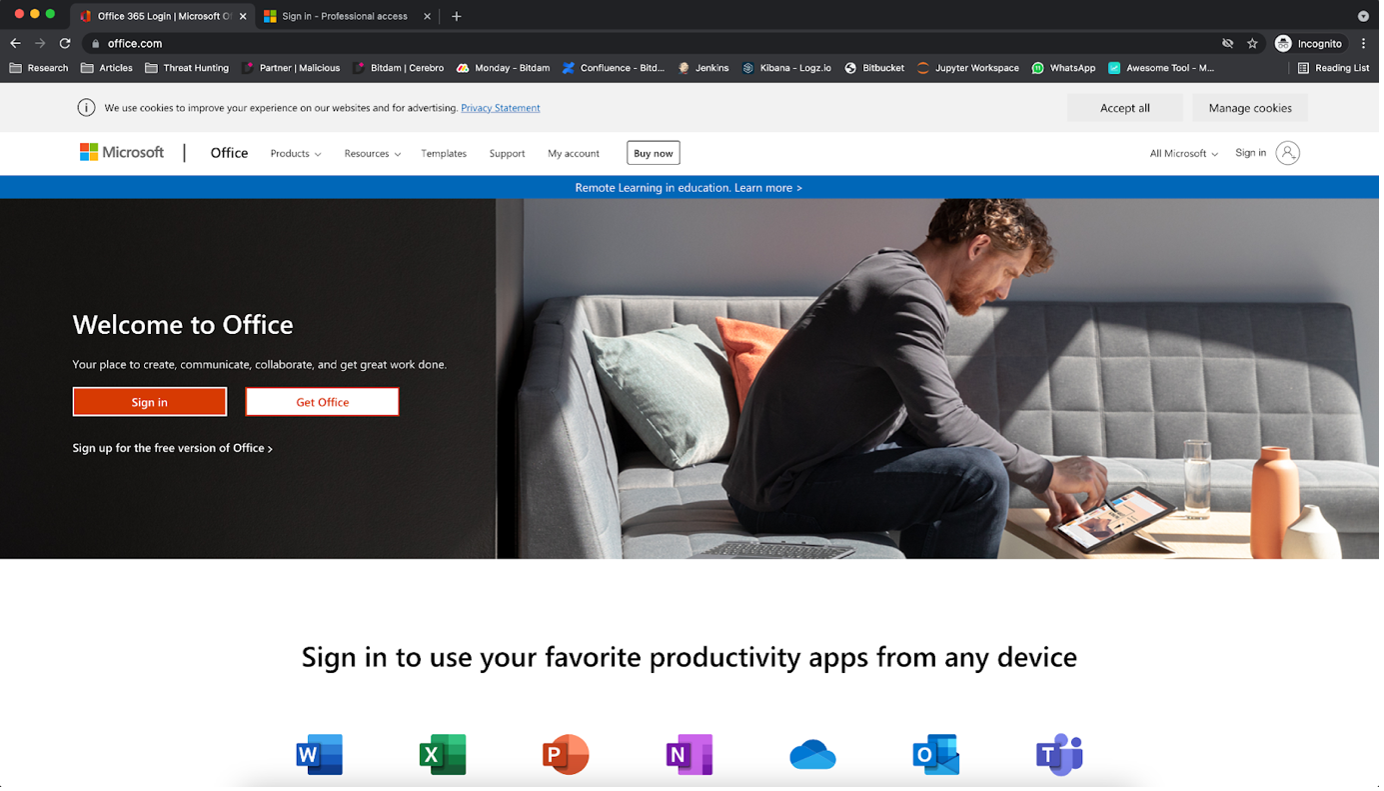Close the Office 365 Login tab

tap(244, 16)
